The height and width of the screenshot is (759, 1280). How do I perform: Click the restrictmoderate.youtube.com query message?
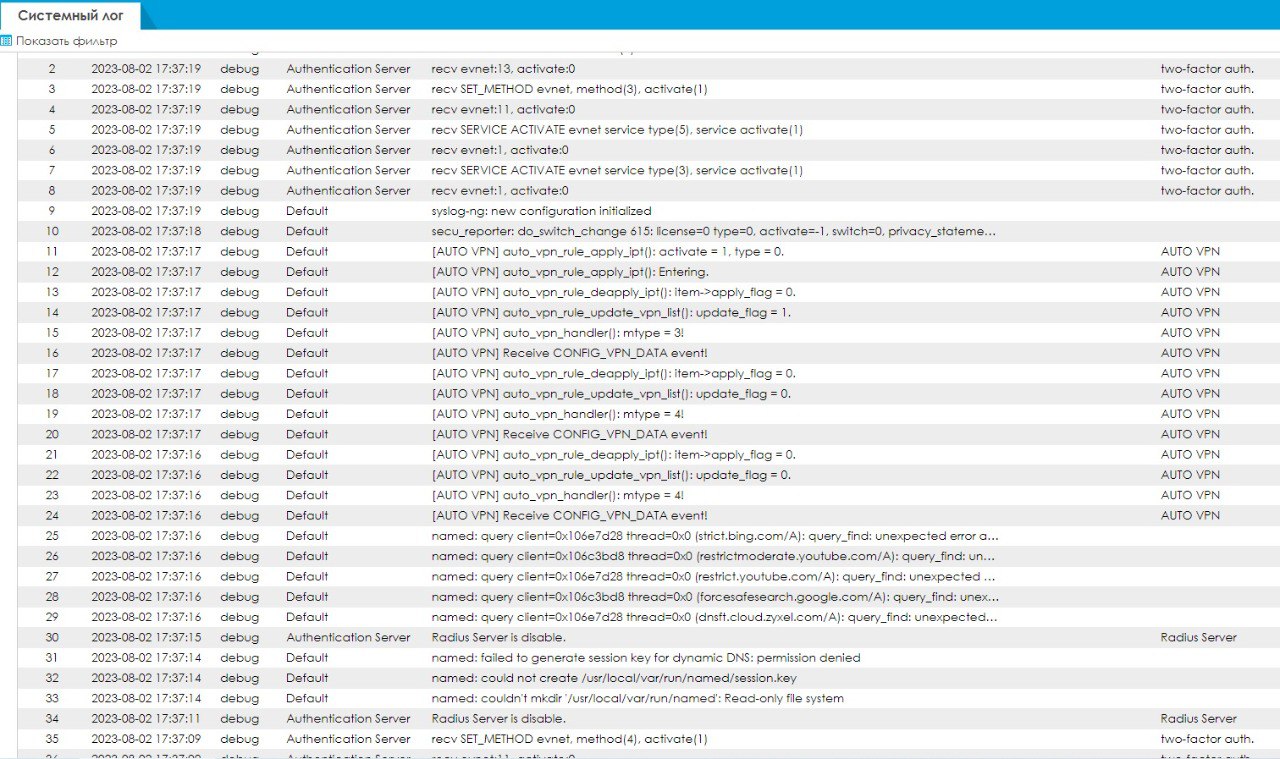pos(714,556)
